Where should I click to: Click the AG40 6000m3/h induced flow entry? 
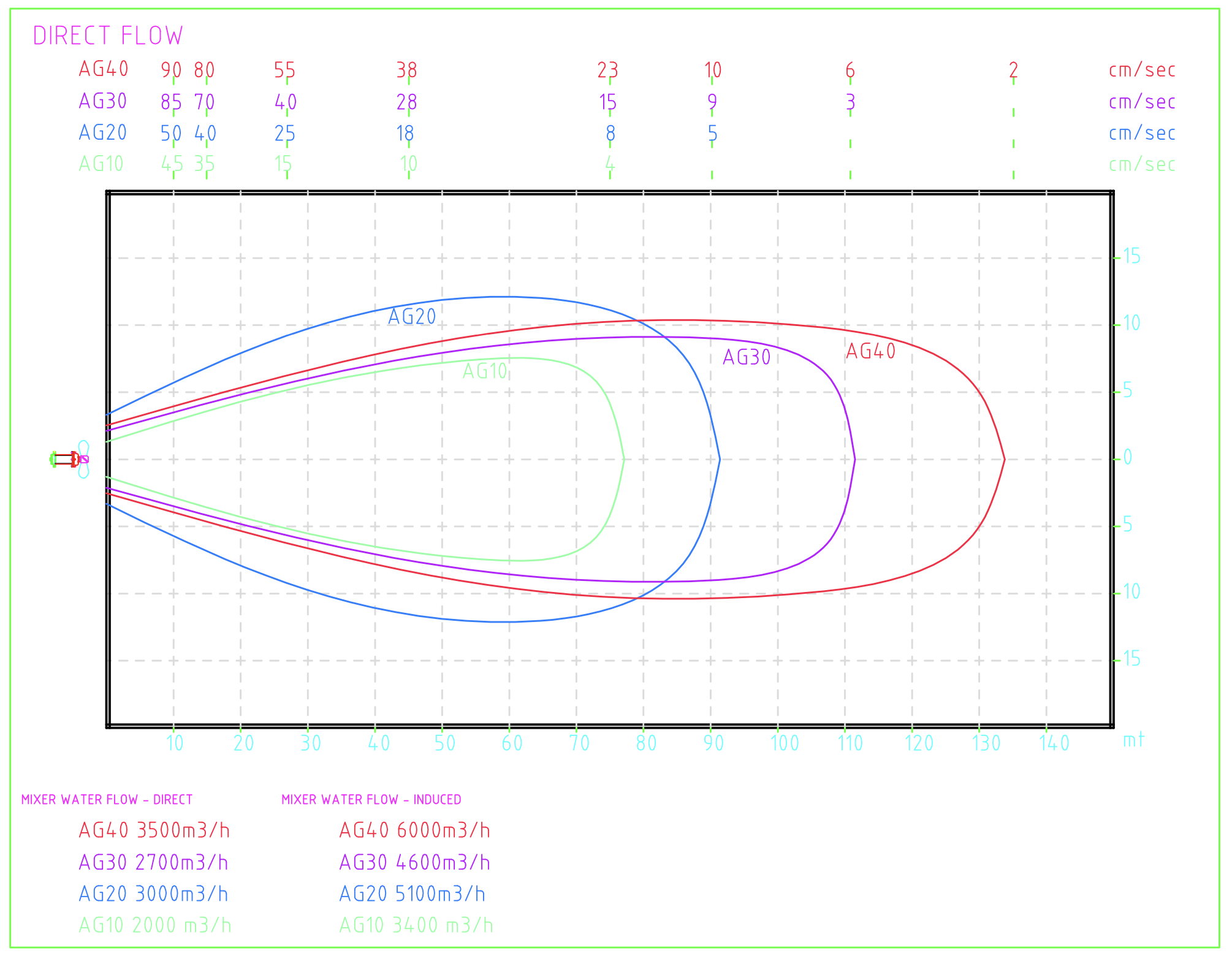pyautogui.click(x=414, y=830)
